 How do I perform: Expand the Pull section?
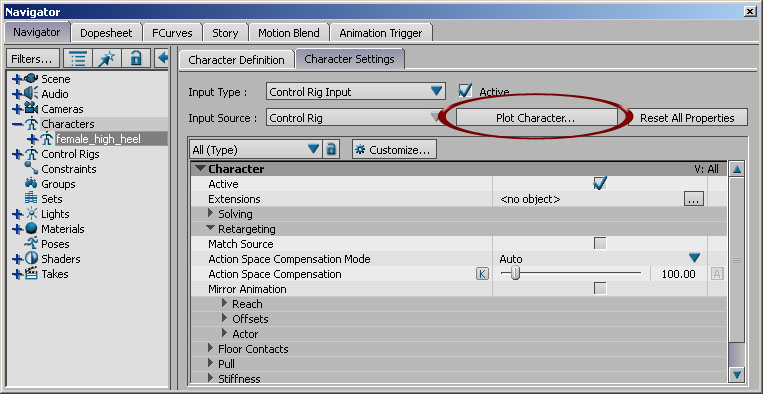pyautogui.click(x=210, y=363)
